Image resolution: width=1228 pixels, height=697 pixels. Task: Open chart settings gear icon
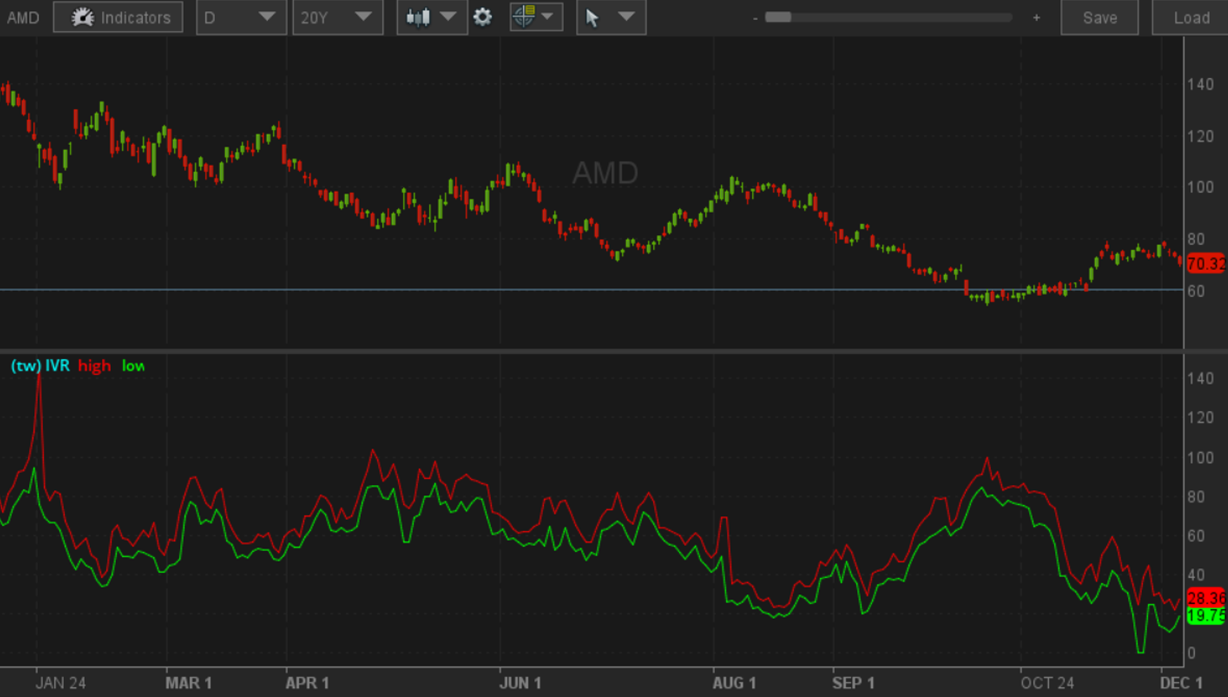point(483,17)
